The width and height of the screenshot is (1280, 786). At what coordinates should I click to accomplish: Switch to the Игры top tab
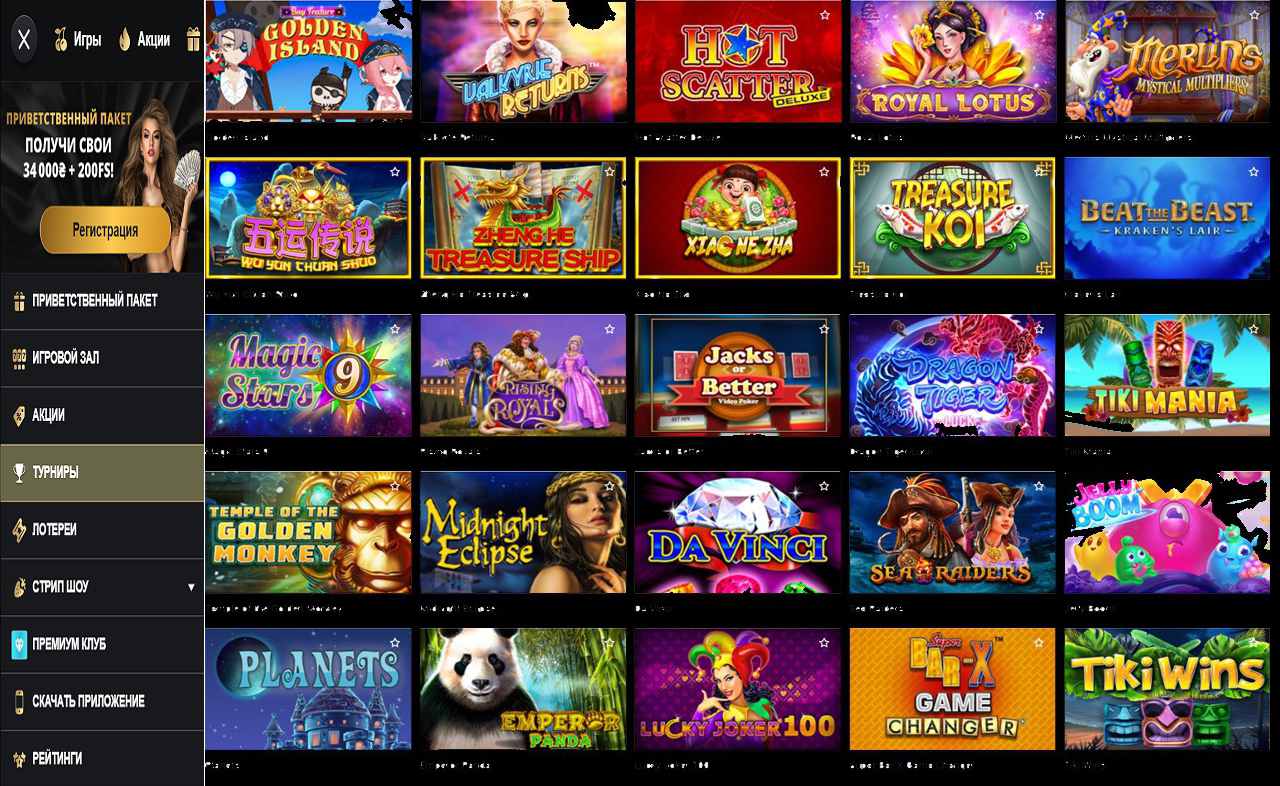(87, 40)
